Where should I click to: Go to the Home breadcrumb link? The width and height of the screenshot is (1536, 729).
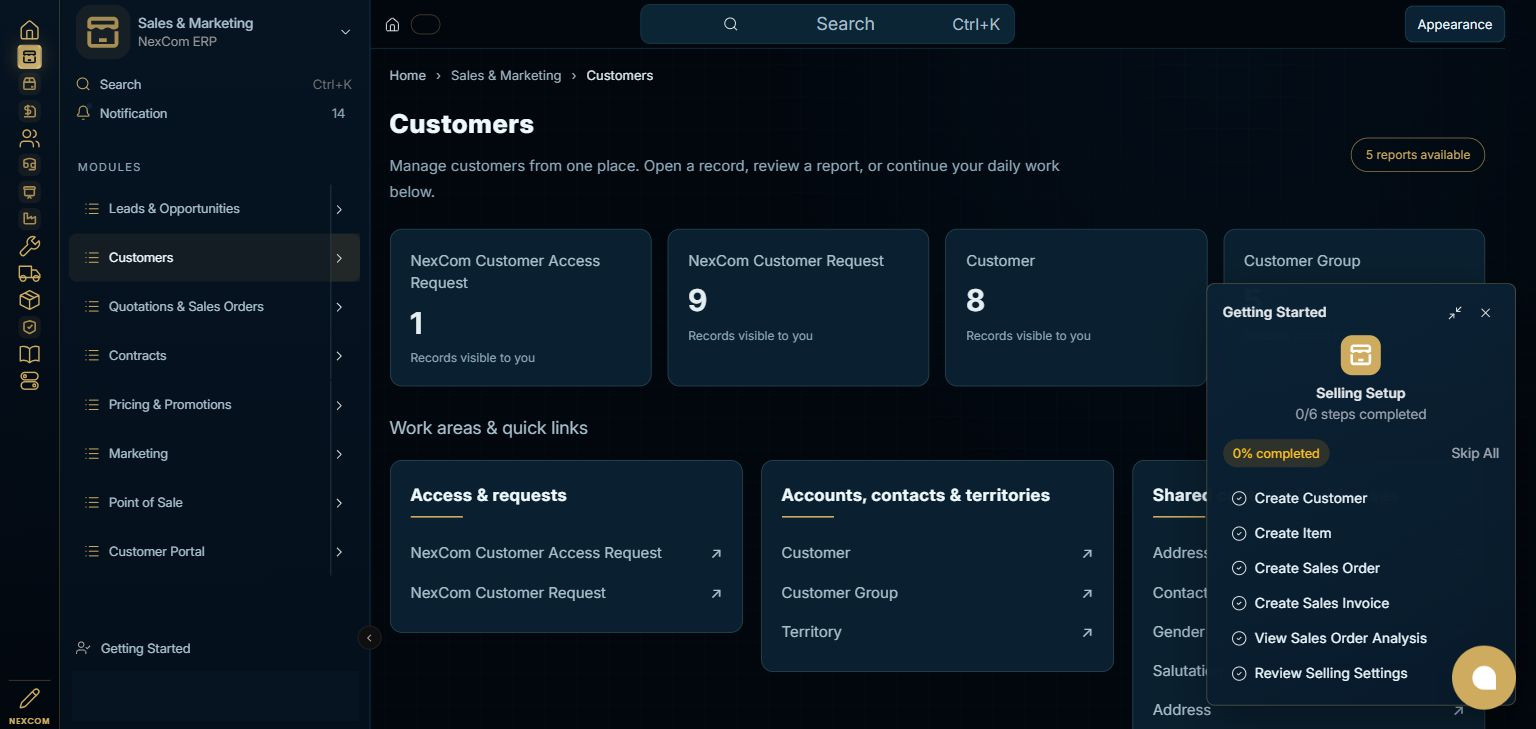407,75
